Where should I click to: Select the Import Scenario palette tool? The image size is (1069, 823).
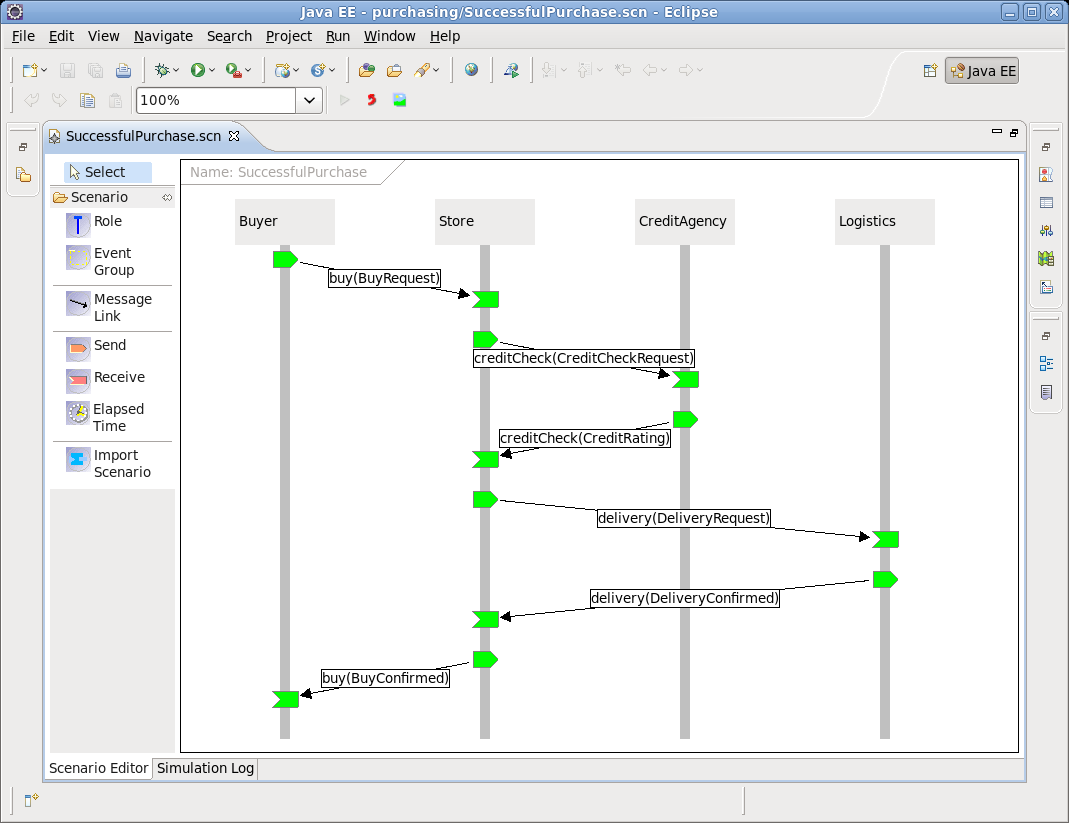[112, 463]
